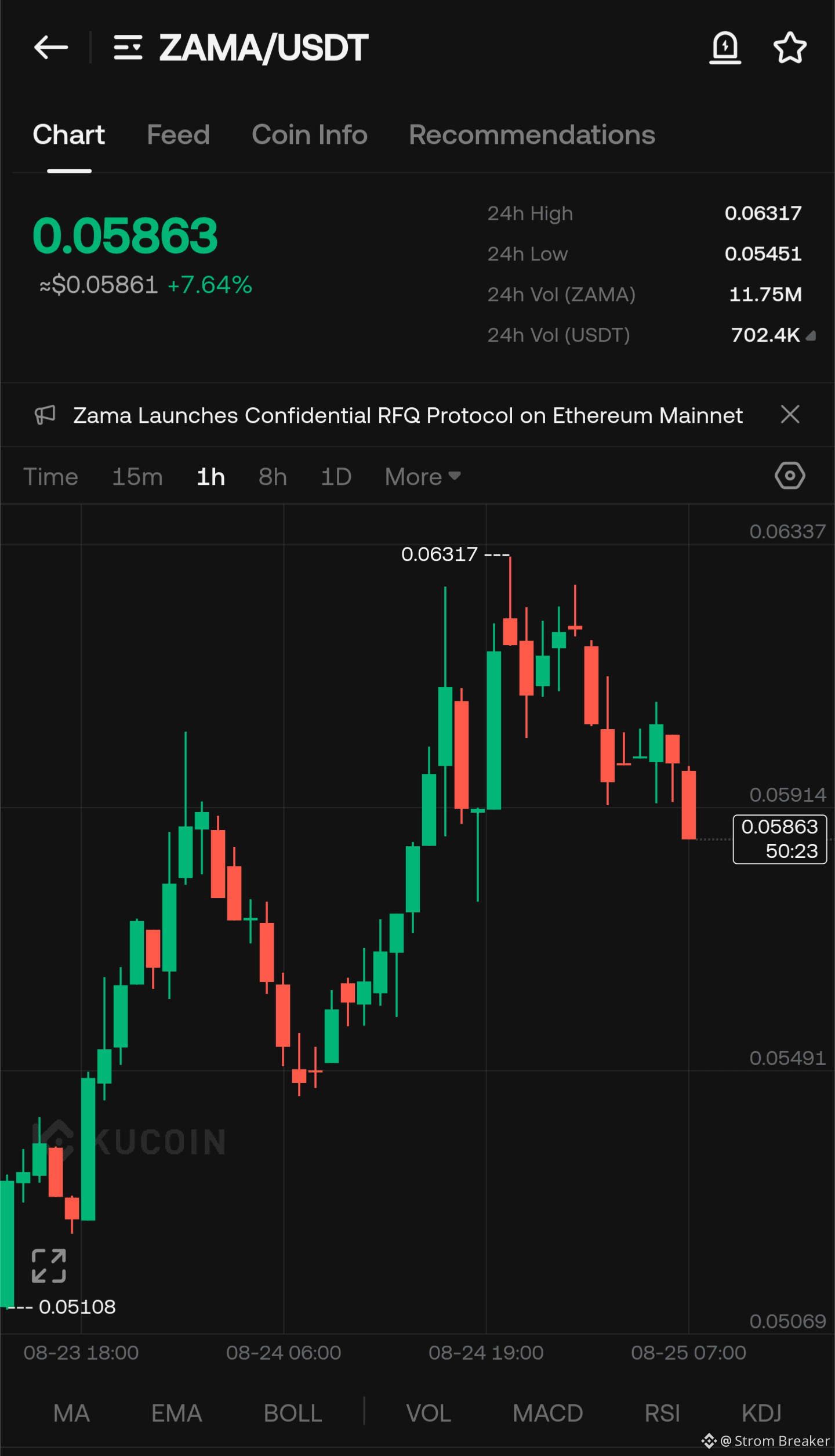Tap the 24h Low label
The height and width of the screenshot is (1456, 835).
tap(528, 254)
